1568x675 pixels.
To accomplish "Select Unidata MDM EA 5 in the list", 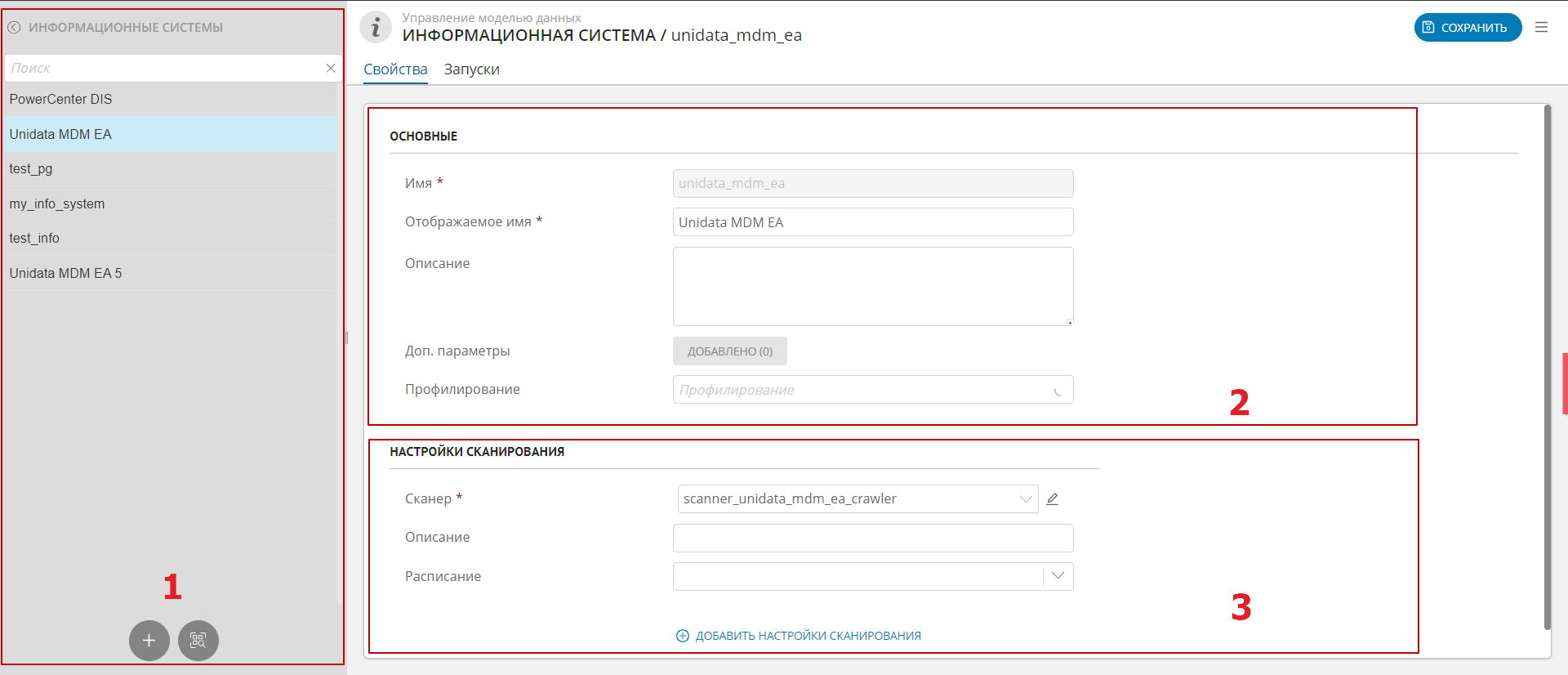I will 170,273.
